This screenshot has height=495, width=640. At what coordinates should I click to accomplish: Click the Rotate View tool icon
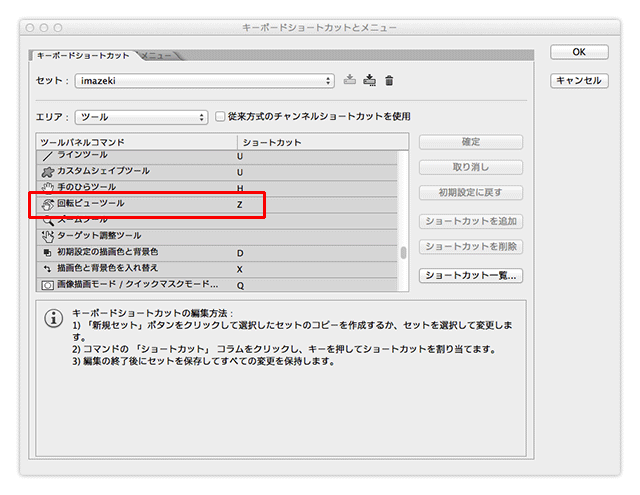48,204
